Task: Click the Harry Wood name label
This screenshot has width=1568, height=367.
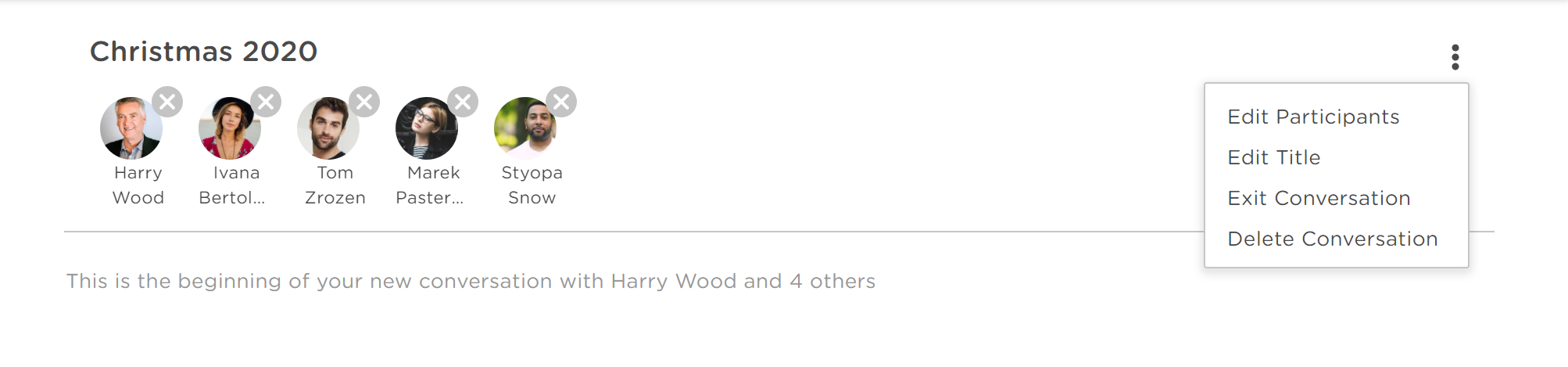Action: (x=138, y=185)
